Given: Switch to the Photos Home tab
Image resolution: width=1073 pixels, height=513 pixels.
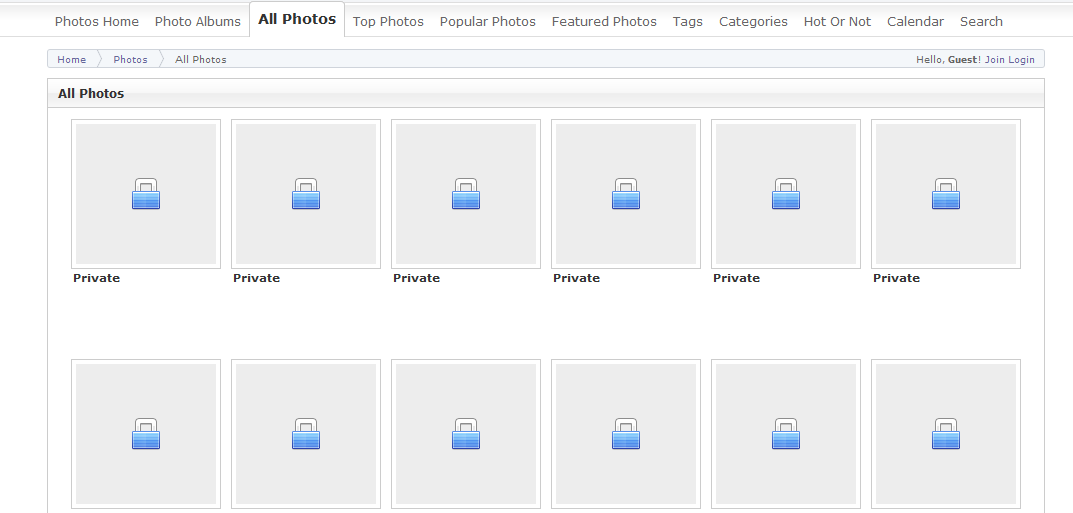Looking at the screenshot, I should pyautogui.click(x=96, y=22).
